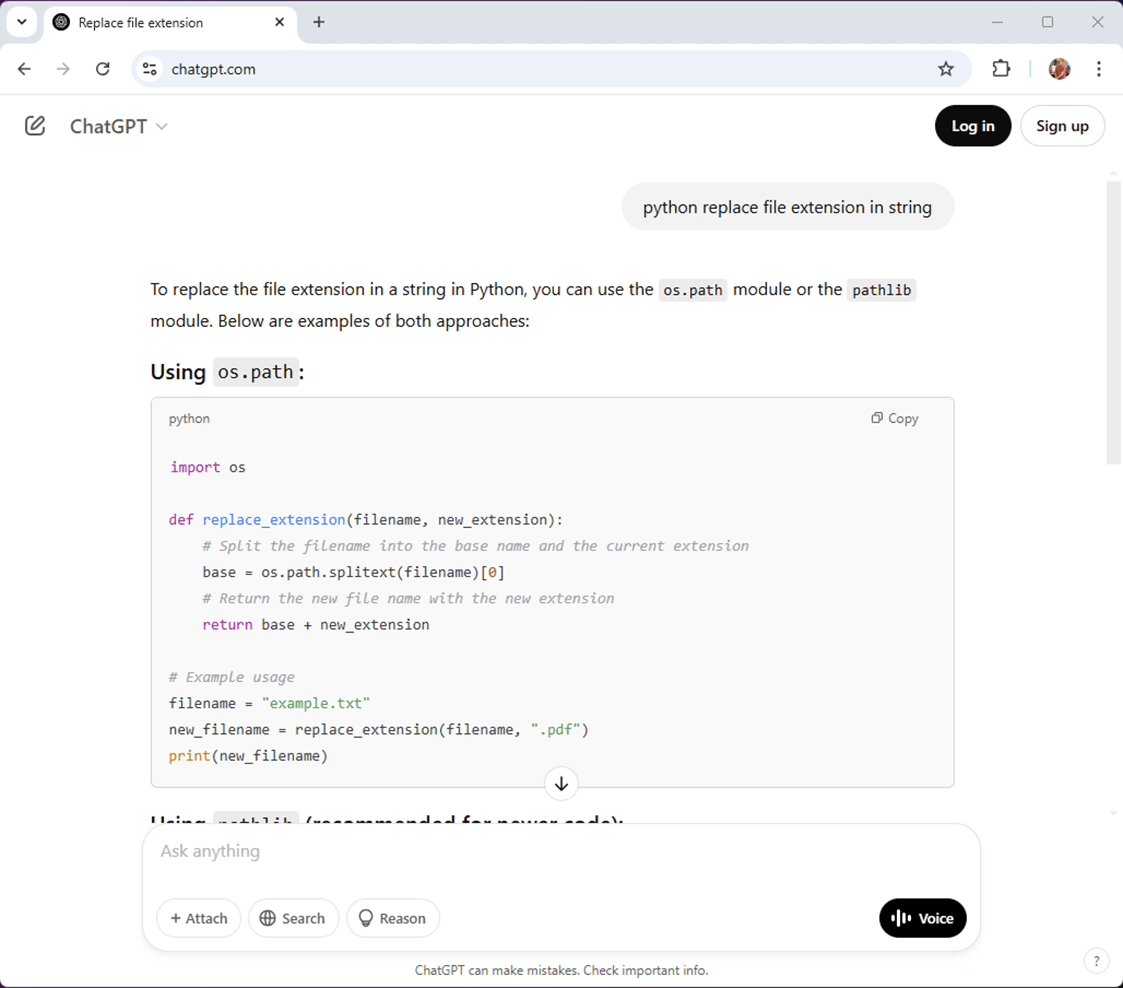Image resolution: width=1123 pixels, height=988 pixels.
Task: Toggle the Reason option in composer
Action: coord(392,918)
